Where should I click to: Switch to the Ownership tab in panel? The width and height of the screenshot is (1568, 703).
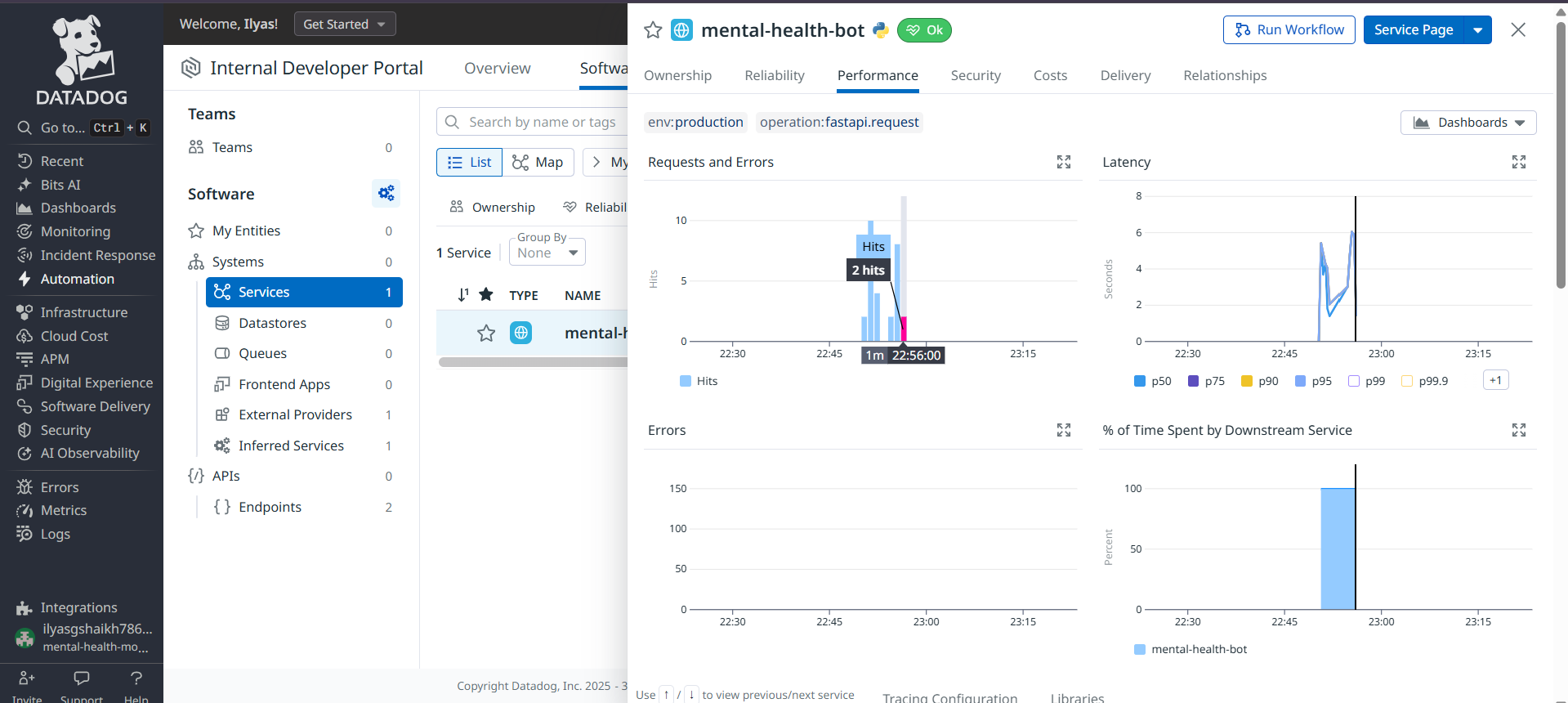(x=677, y=75)
